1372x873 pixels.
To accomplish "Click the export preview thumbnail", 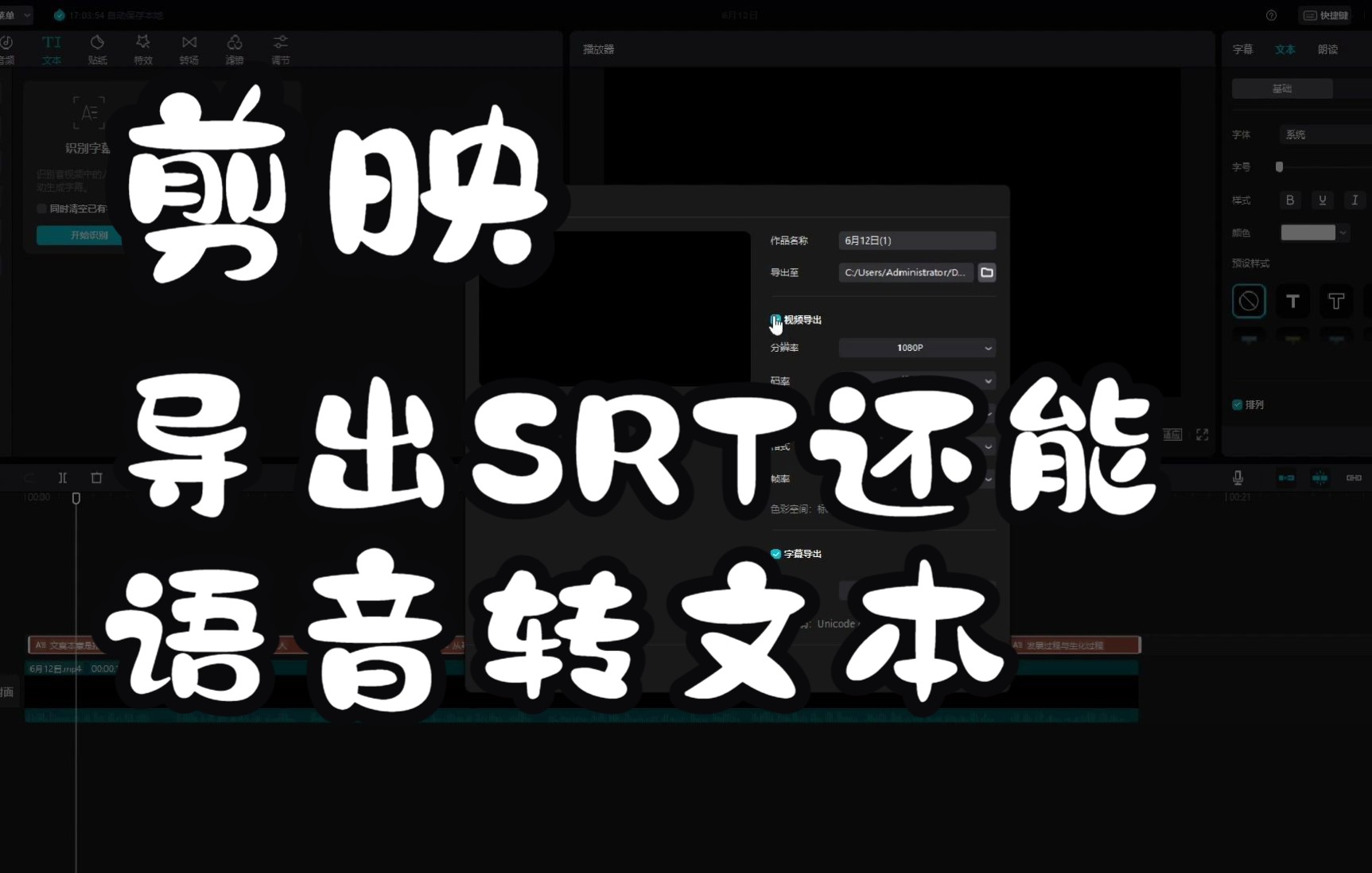I will [614, 309].
